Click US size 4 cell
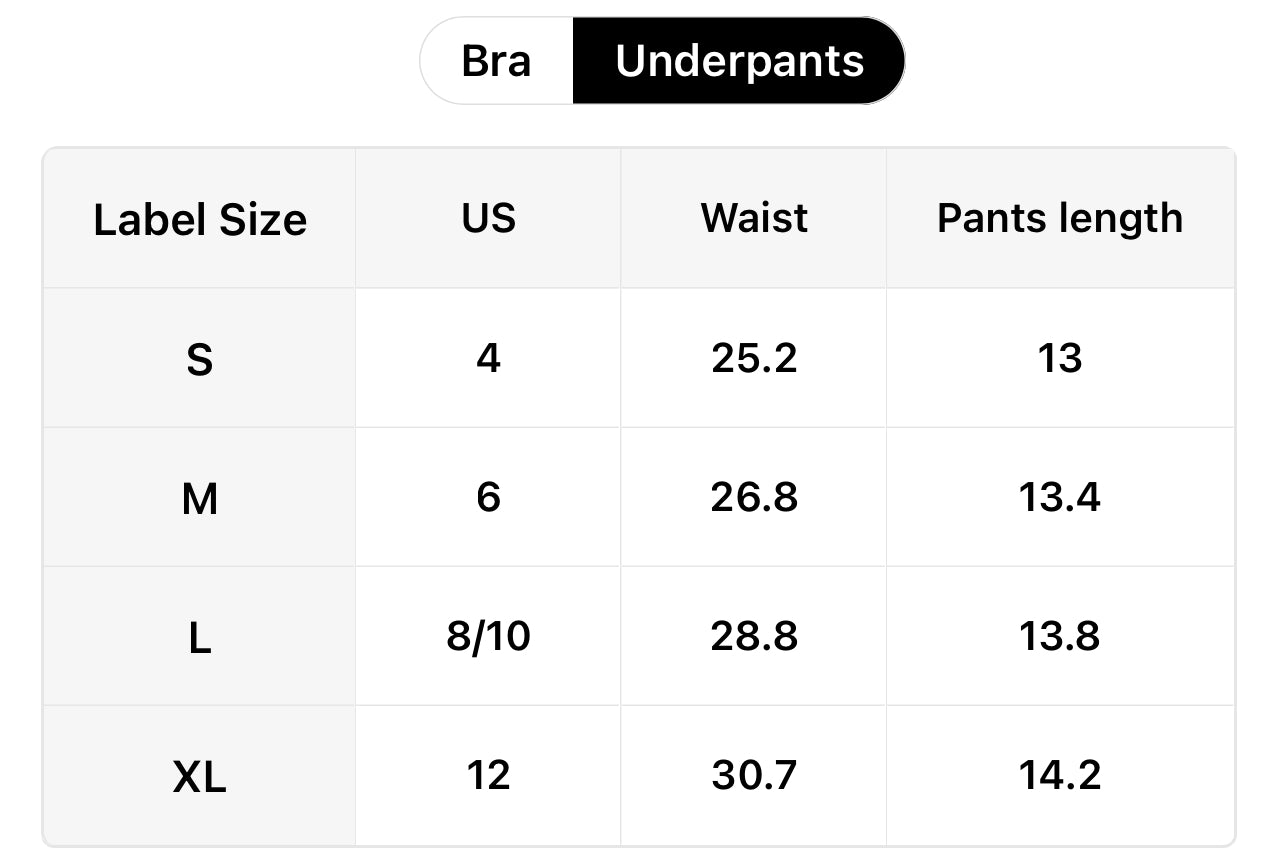This screenshot has width=1284, height=853. click(488, 358)
